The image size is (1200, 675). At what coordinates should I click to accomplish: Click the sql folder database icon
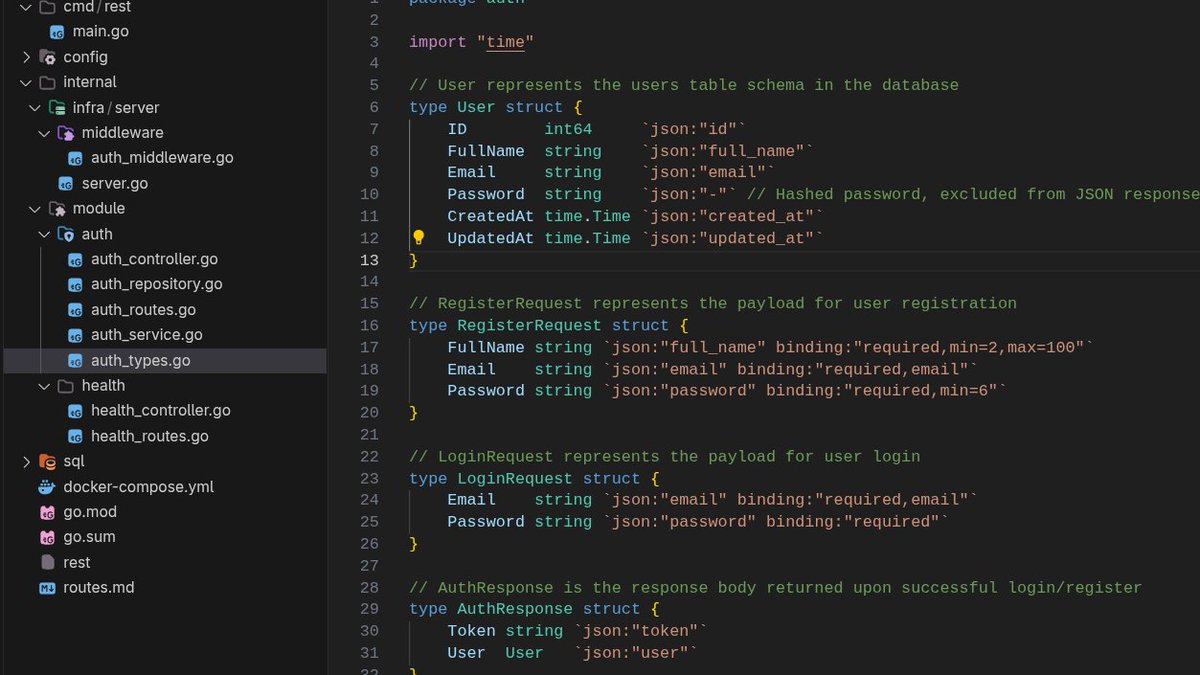[47, 462]
